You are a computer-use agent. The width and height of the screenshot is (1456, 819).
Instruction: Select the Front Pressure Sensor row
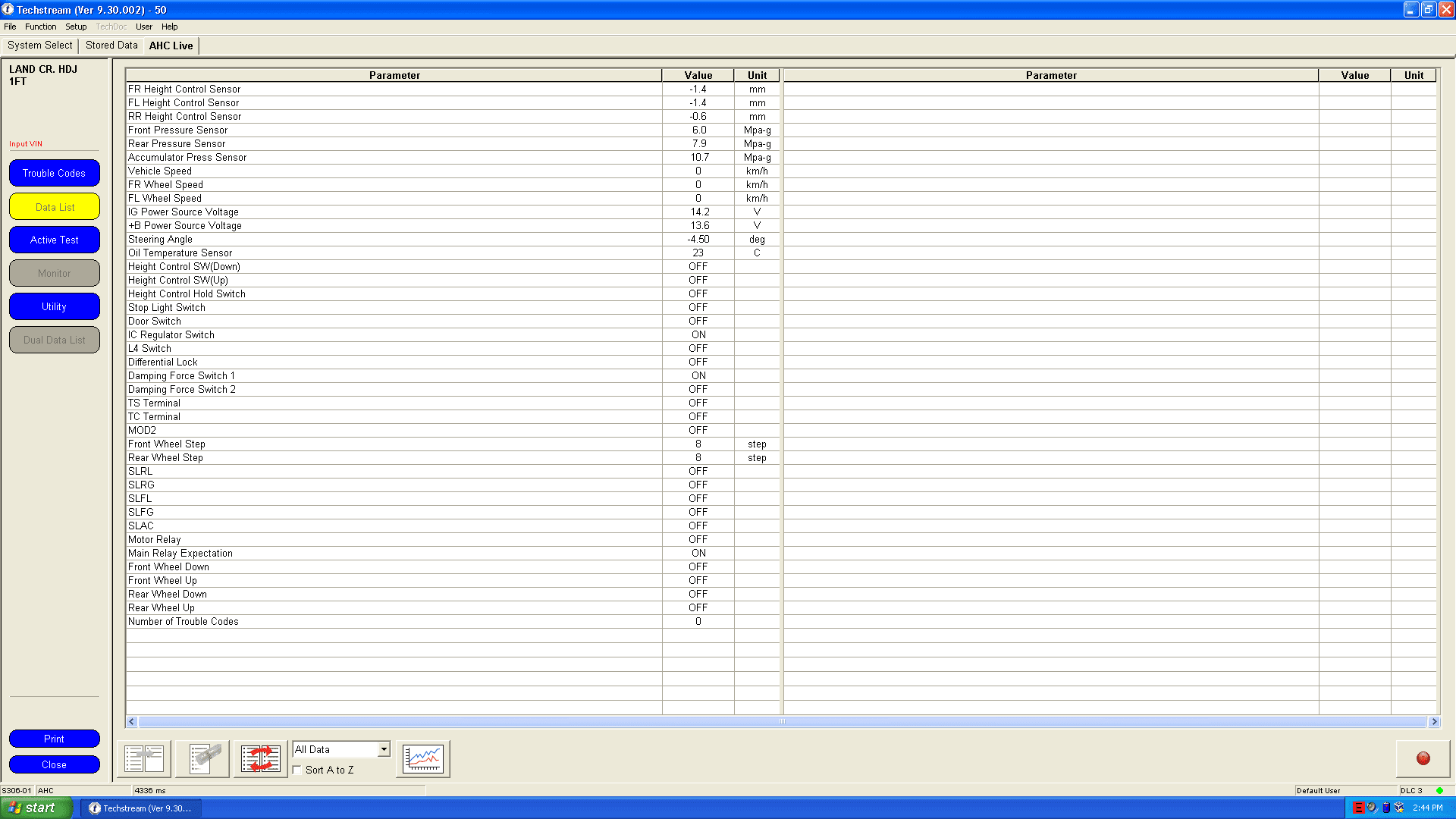click(453, 130)
